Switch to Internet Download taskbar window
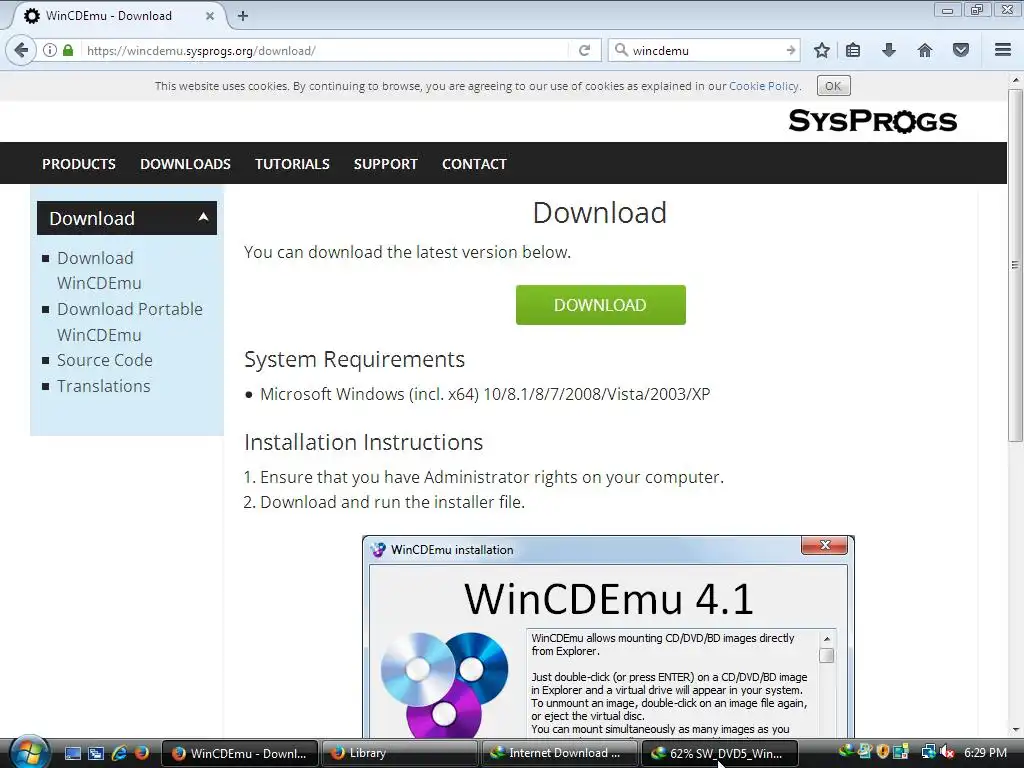This screenshot has width=1024, height=768. (559, 753)
